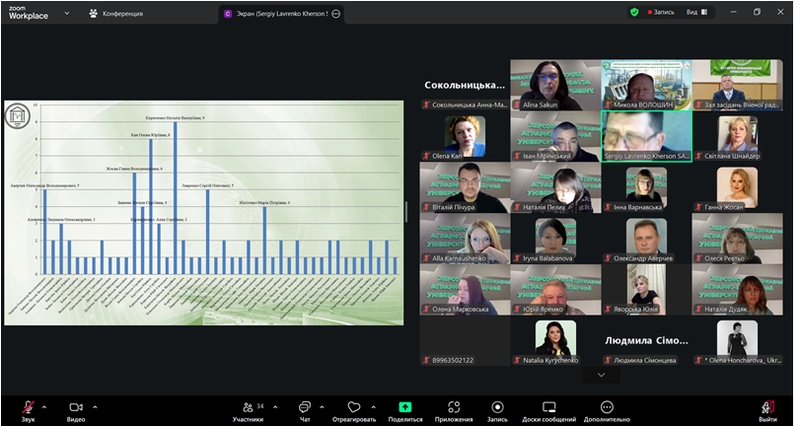Open the Приложения apps icon
The height and width of the screenshot is (426, 800).
coord(453,407)
